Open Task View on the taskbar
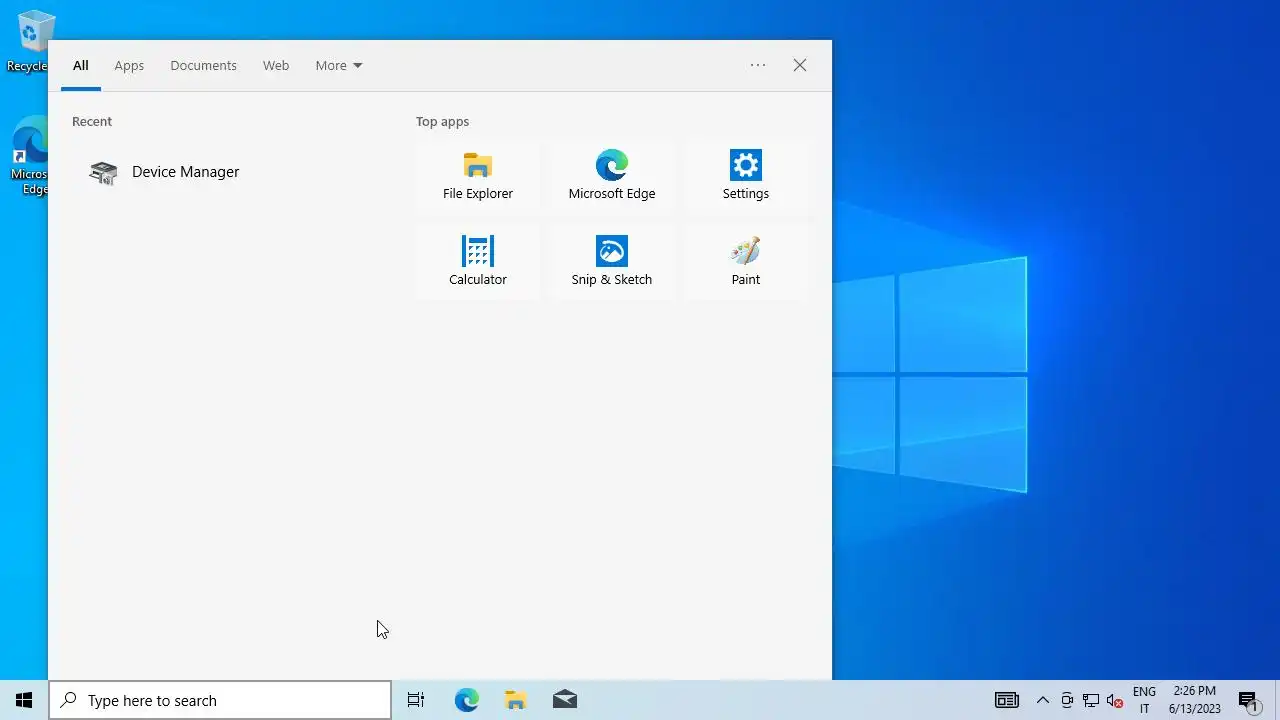This screenshot has height=720, width=1280. click(x=416, y=700)
